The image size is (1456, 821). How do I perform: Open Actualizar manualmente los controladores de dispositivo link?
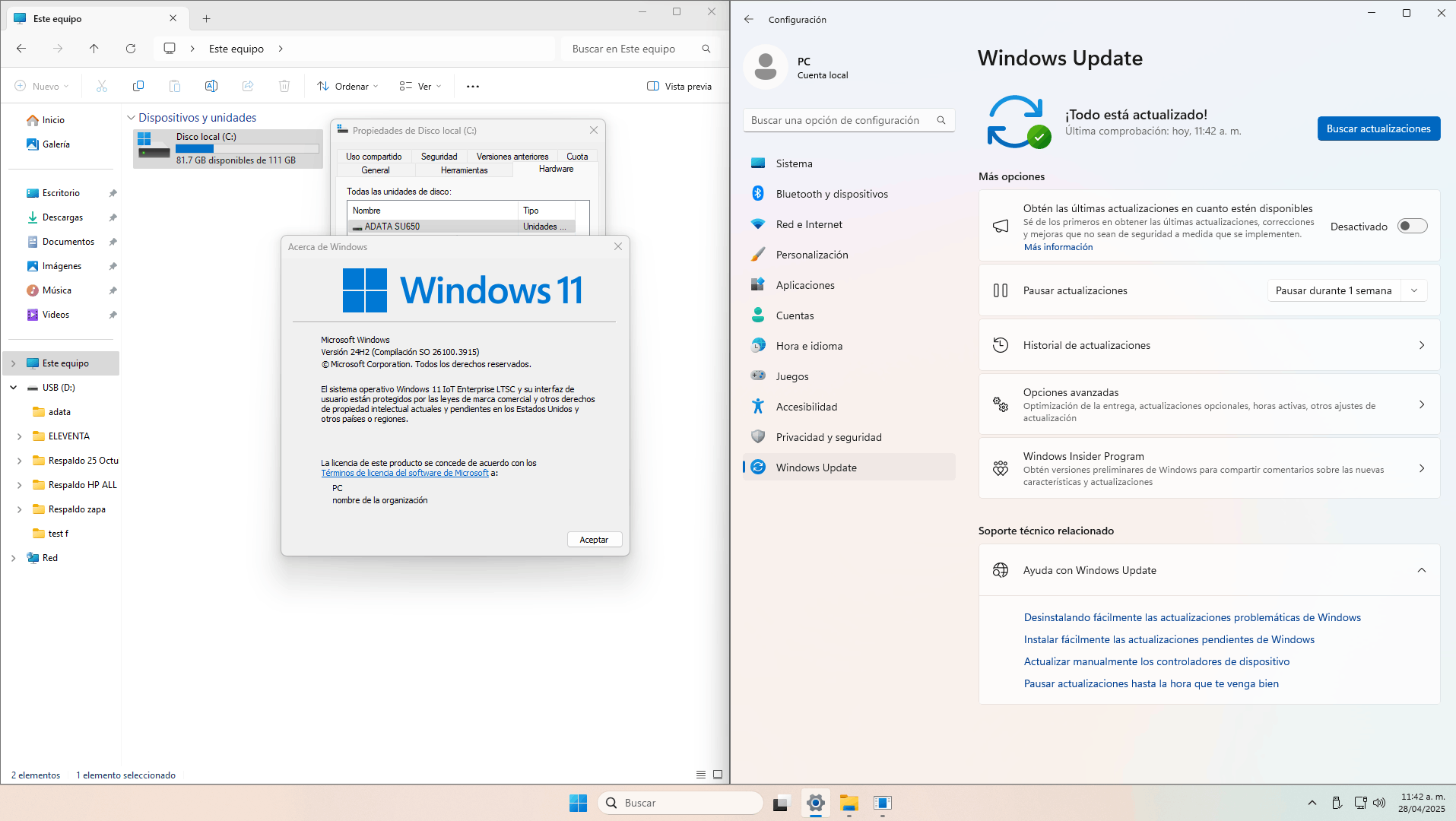pyautogui.click(x=1156, y=661)
